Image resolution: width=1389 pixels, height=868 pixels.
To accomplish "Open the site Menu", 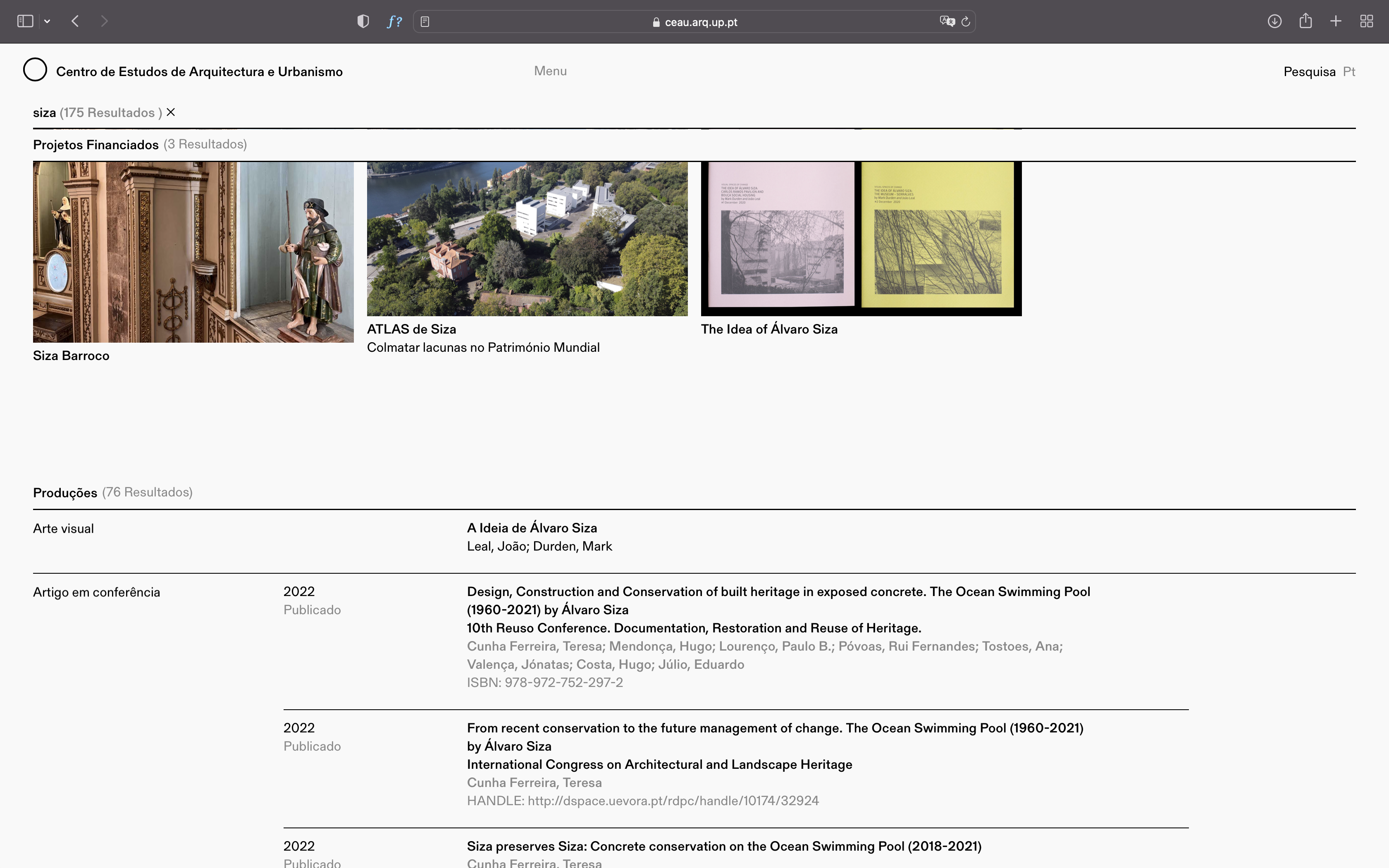I will (550, 71).
